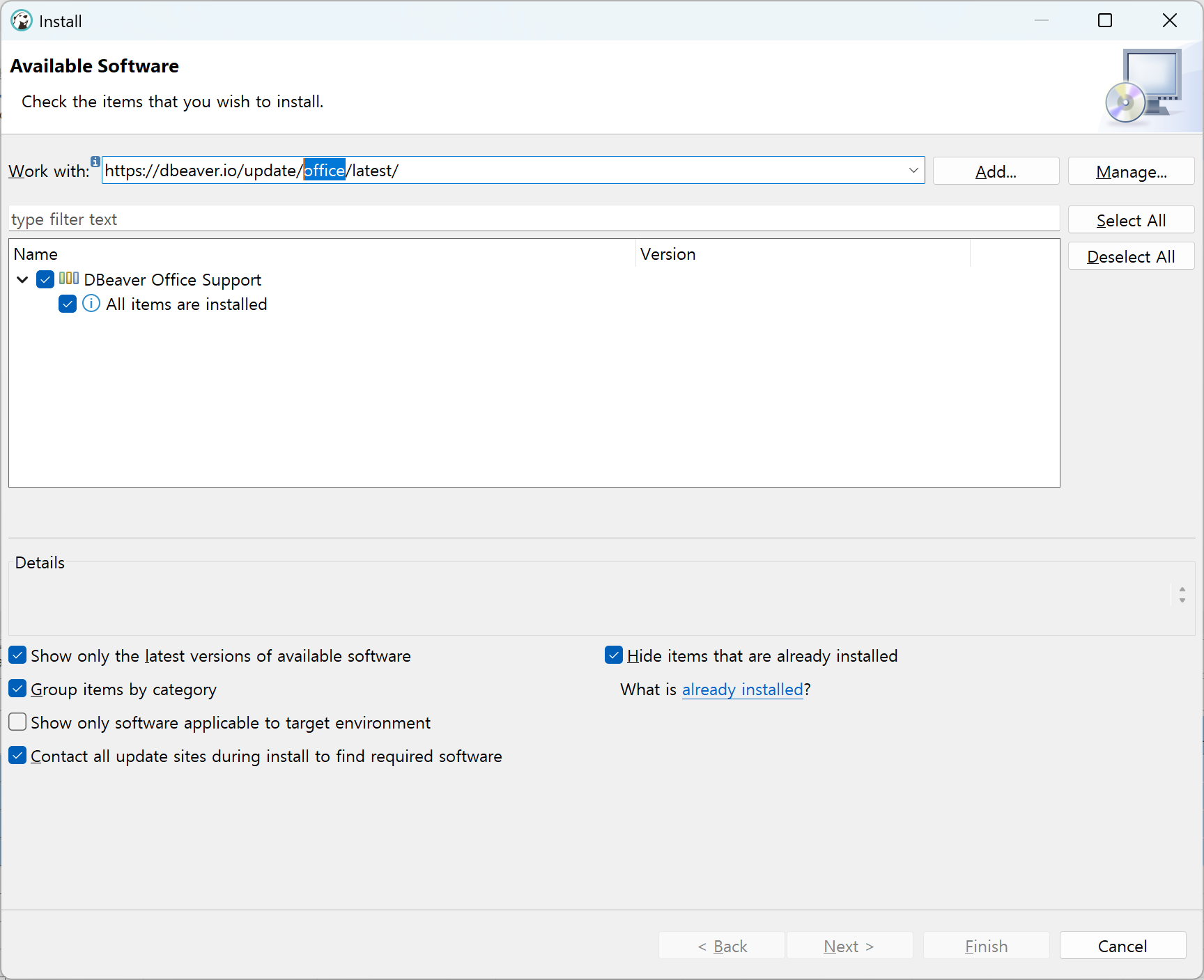The width and height of the screenshot is (1204, 980).
Task: Click the Name column header
Action: (x=322, y=254)
